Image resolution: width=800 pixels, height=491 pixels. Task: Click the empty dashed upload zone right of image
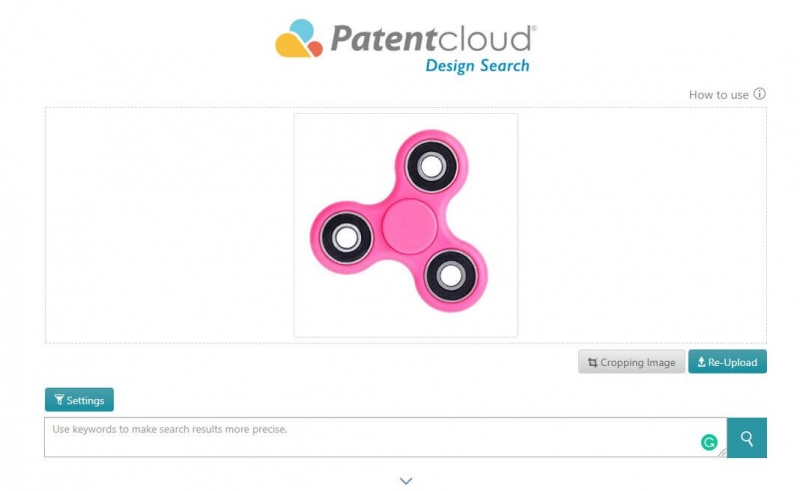point(642,225)
